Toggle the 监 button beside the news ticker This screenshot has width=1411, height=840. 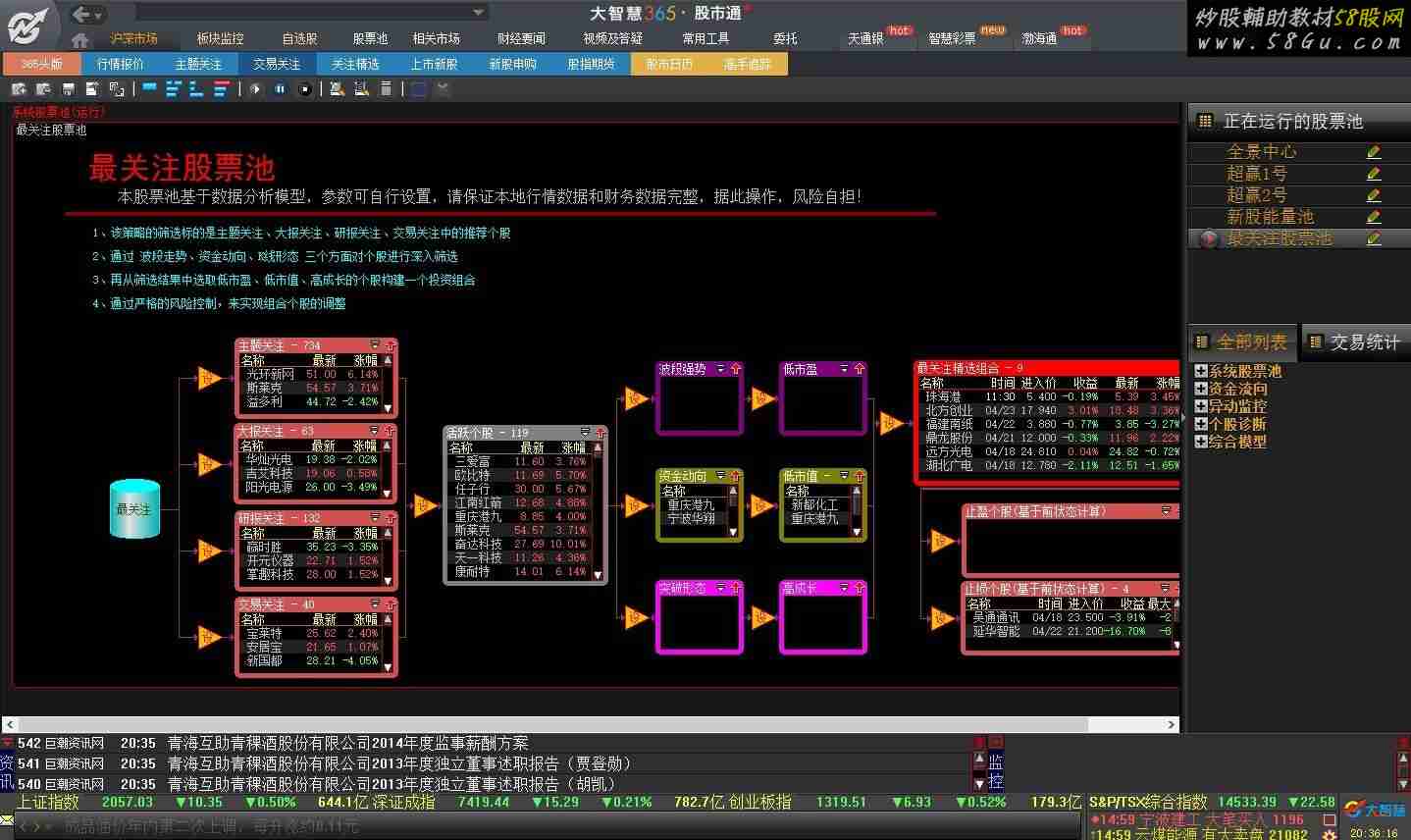[x=995, y=761]
